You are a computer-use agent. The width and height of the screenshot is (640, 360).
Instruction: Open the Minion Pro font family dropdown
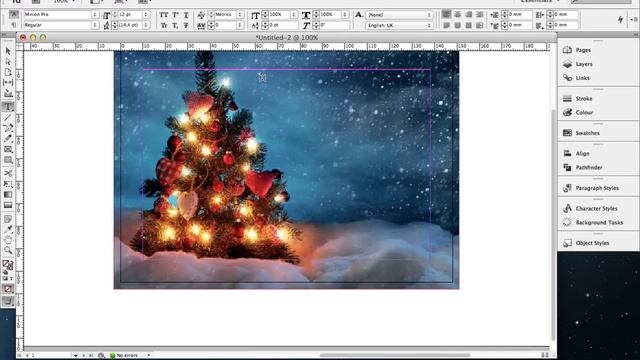click(x=95, y=14)
